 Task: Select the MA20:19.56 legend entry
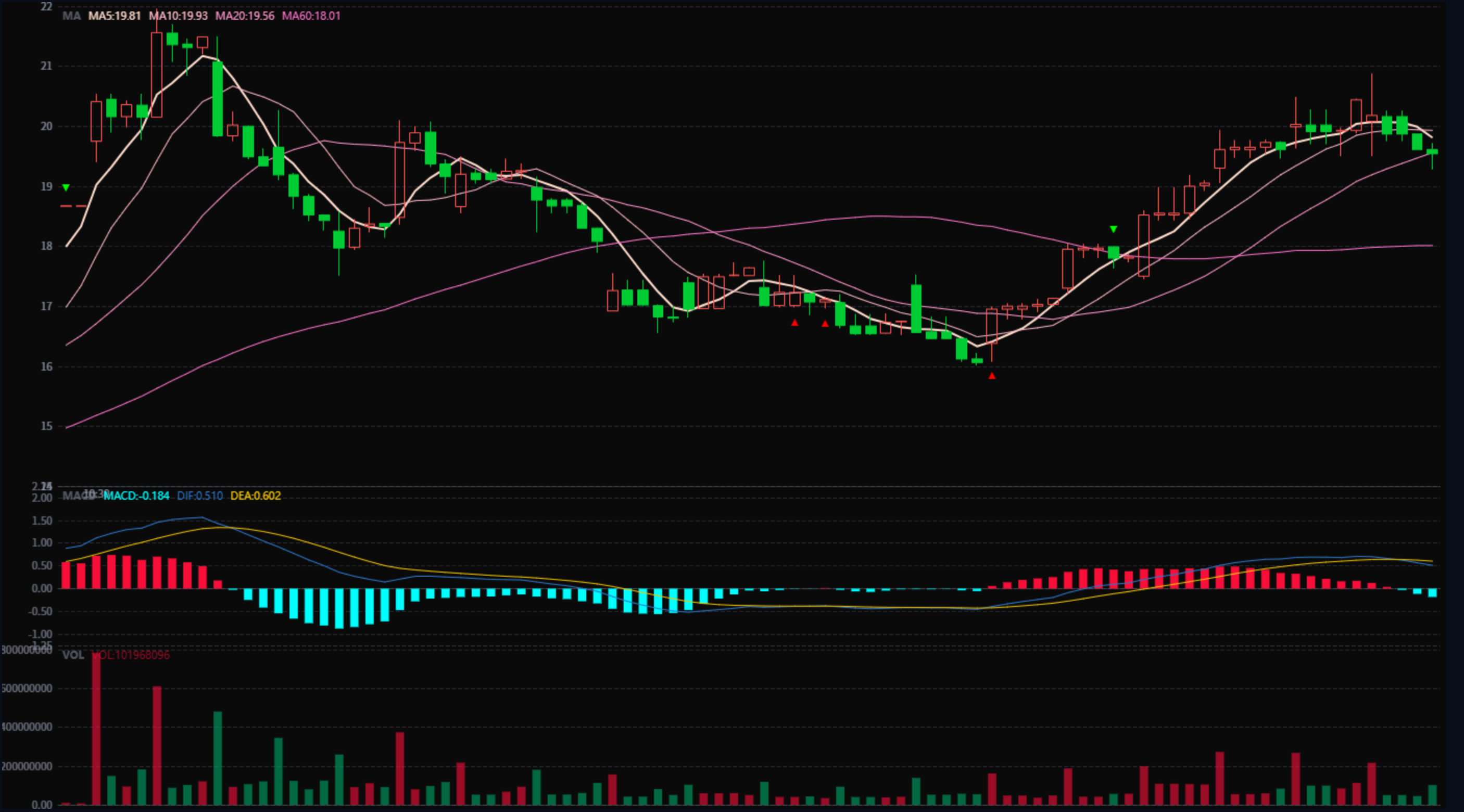tap(245, 16)
